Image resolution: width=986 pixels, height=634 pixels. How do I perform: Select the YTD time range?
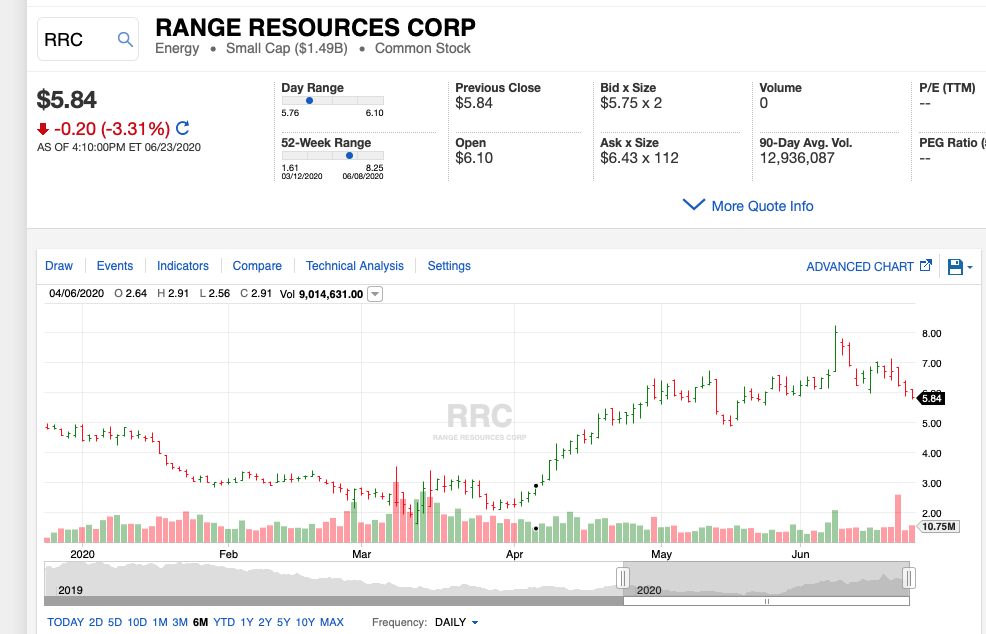pos(224,622)
